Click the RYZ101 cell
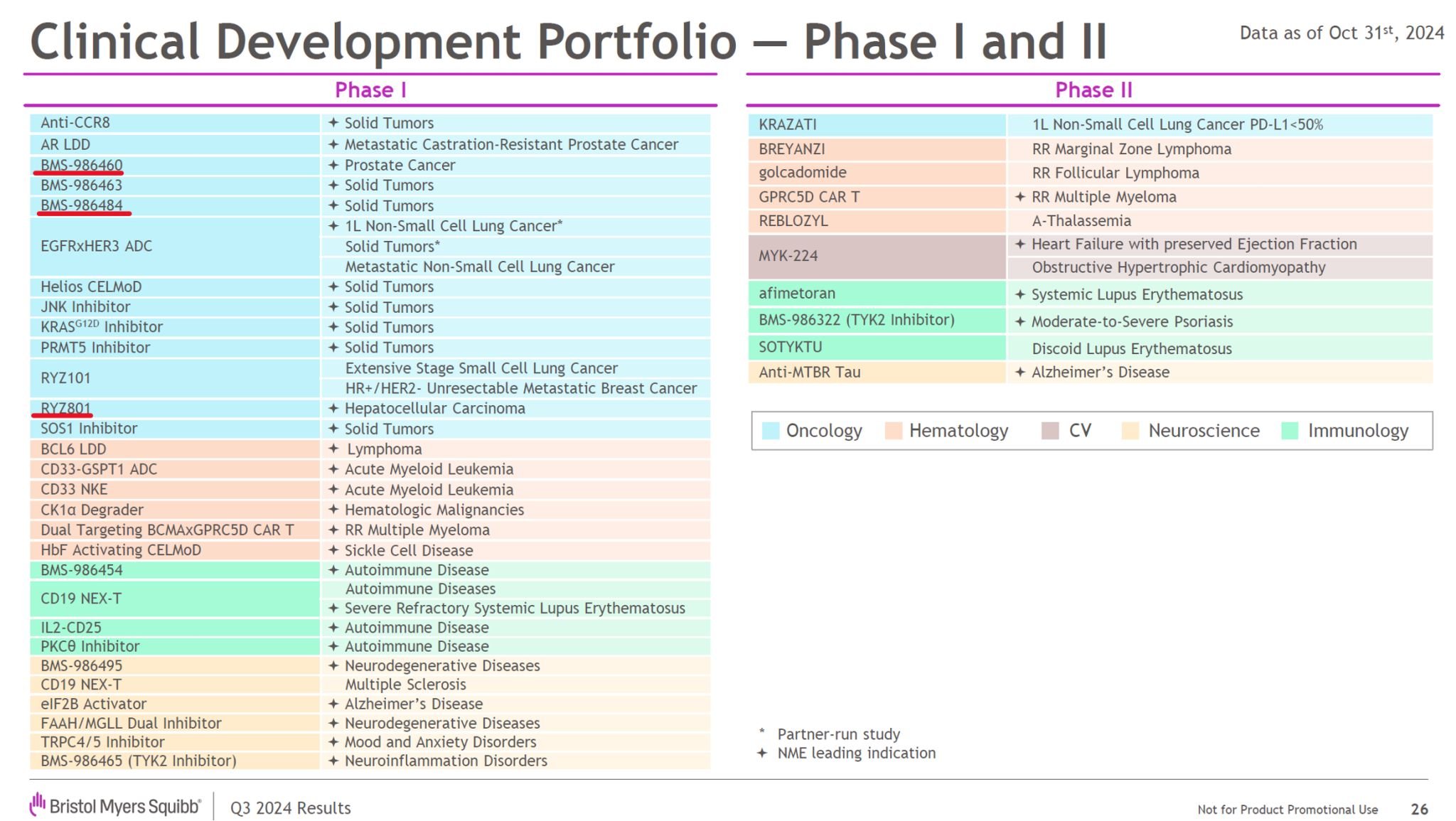The width and height of the screenshot is (1456, 821). tap(174, 378)
